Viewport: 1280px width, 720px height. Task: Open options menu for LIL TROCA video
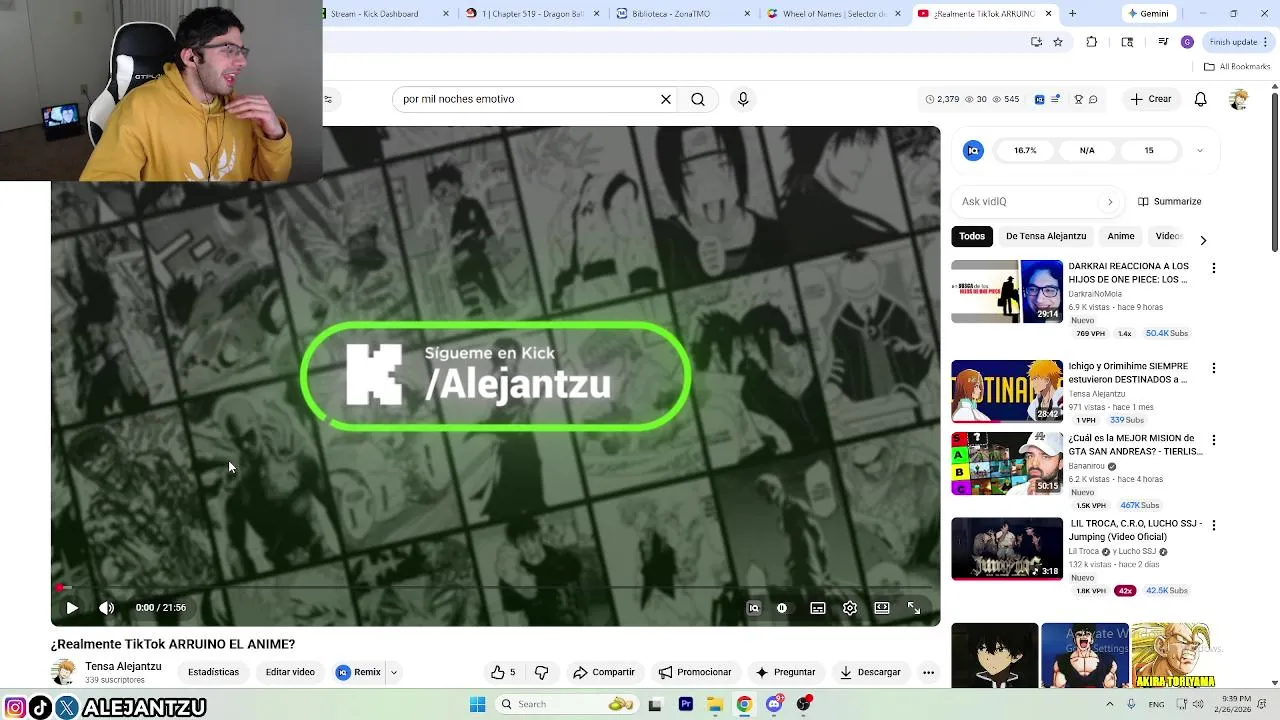click(x=1214, y=525)
